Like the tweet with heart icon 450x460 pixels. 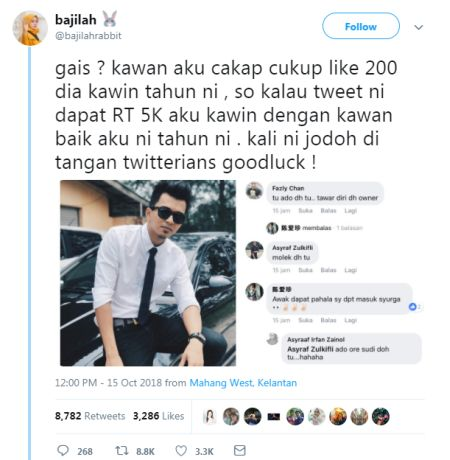(x=181, y=451)
